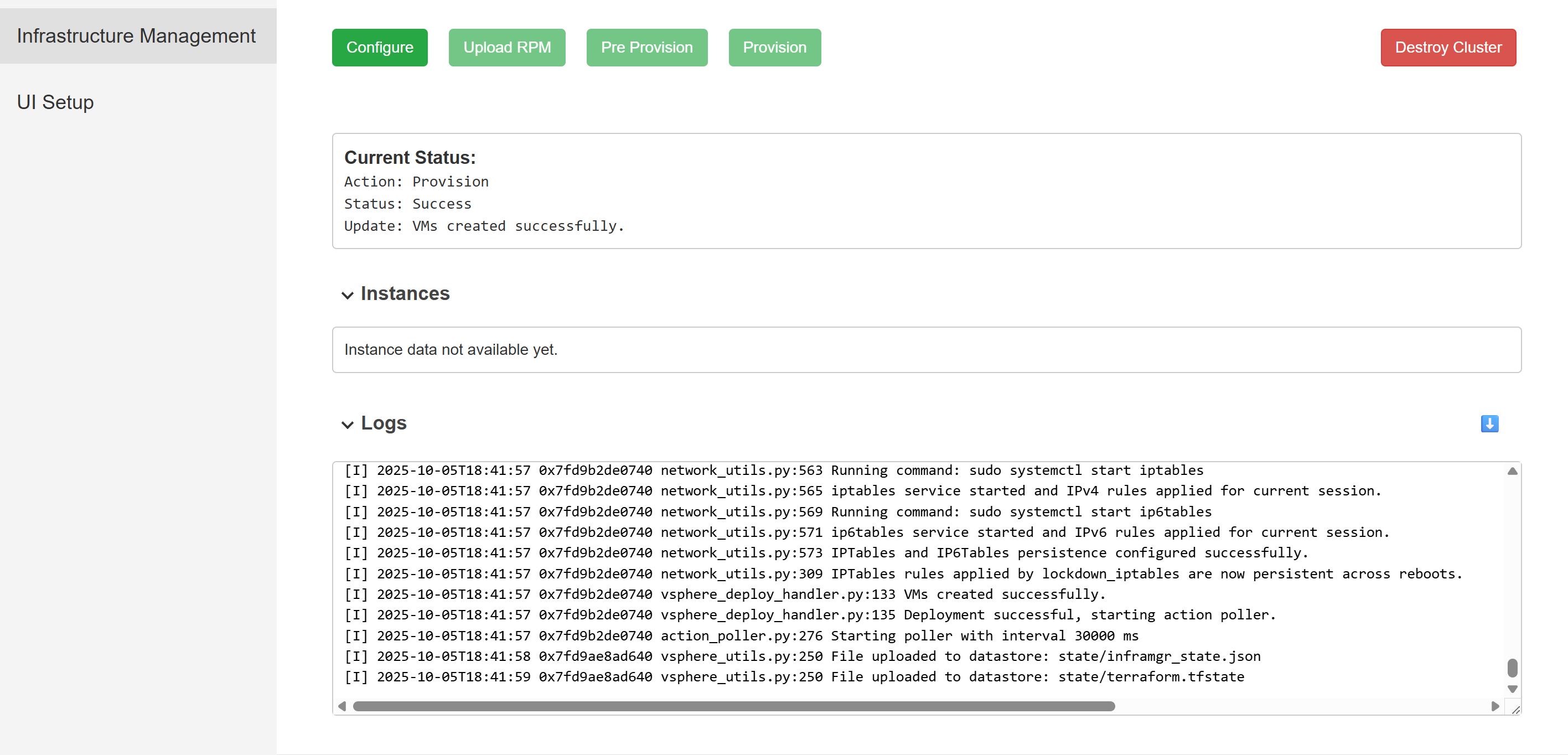Collapse the Logs section chevron
The height and width of the screenshot is (755, 1568).
pyautogui.click(x=347, y=425)
